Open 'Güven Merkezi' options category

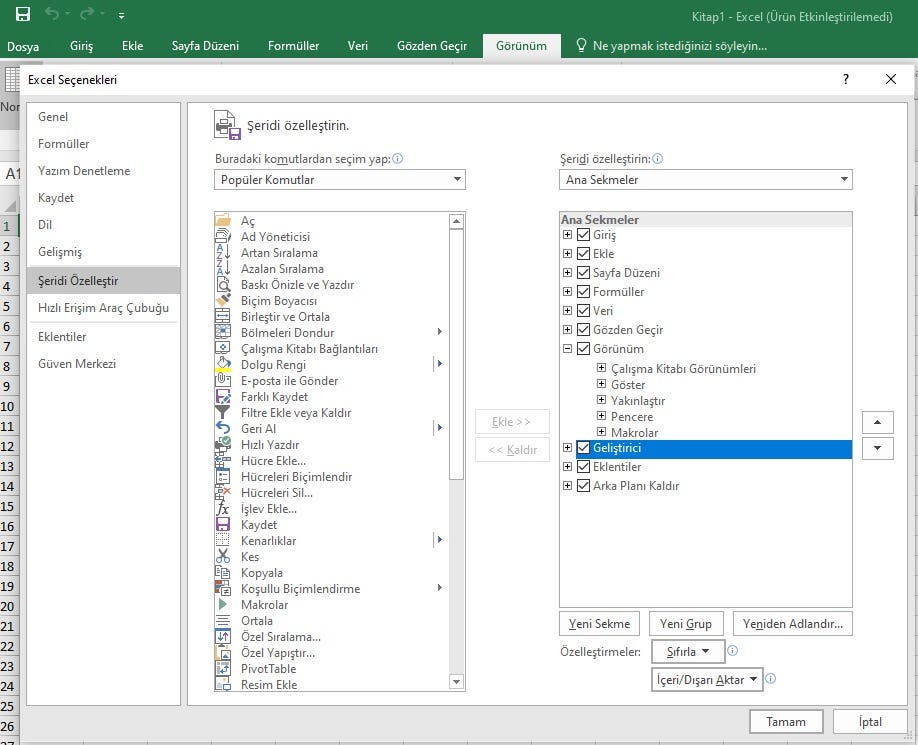(x=104, y=364)
